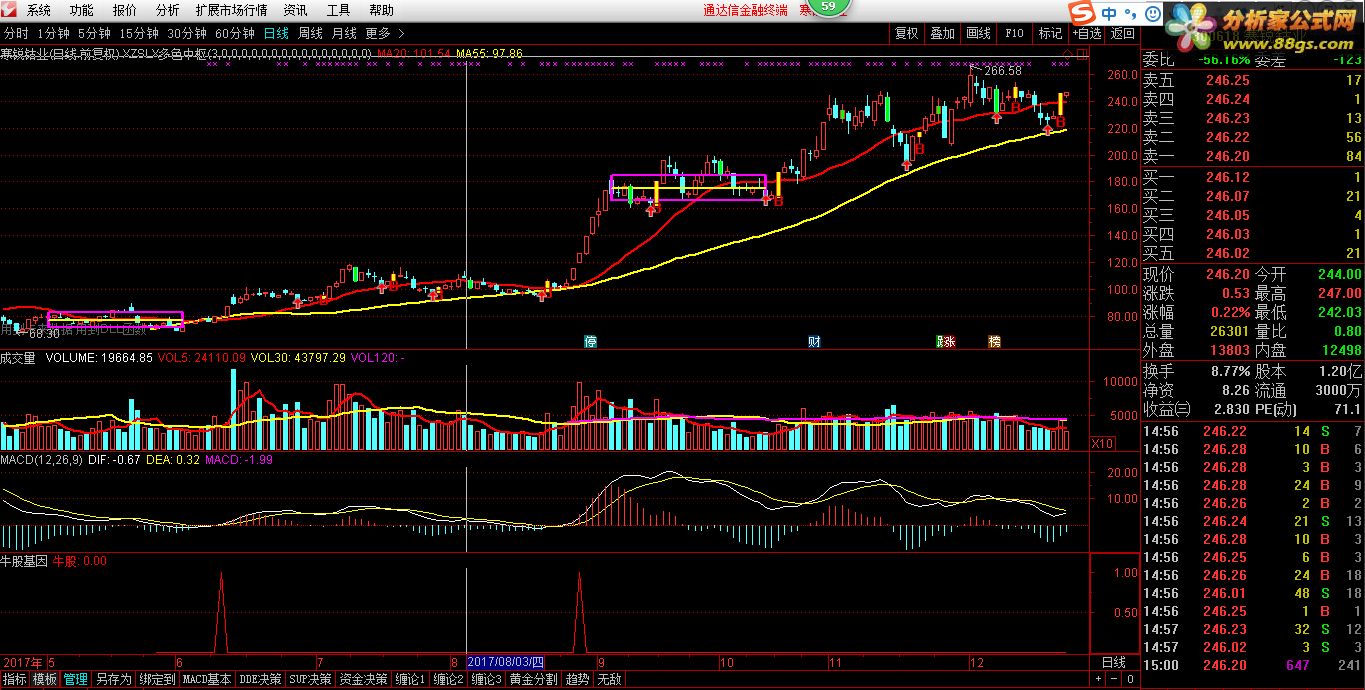Select the 缠论3 template
Image resolution: width=1365 pixels, height=690 pixels.
tap(485, 679)
